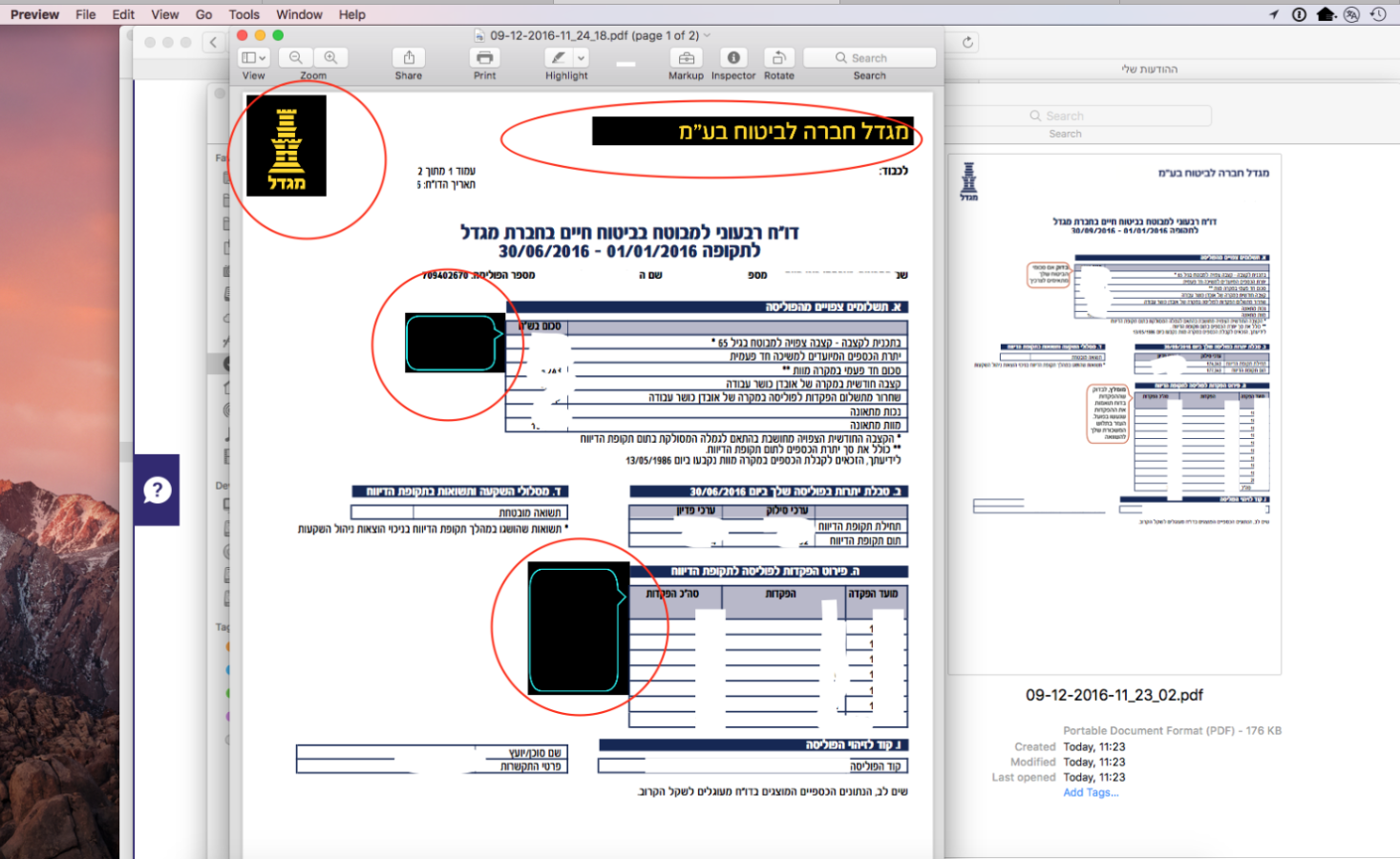Click the PDF proxy icon in title bar
1400x859 pixels.
[479, 35]
